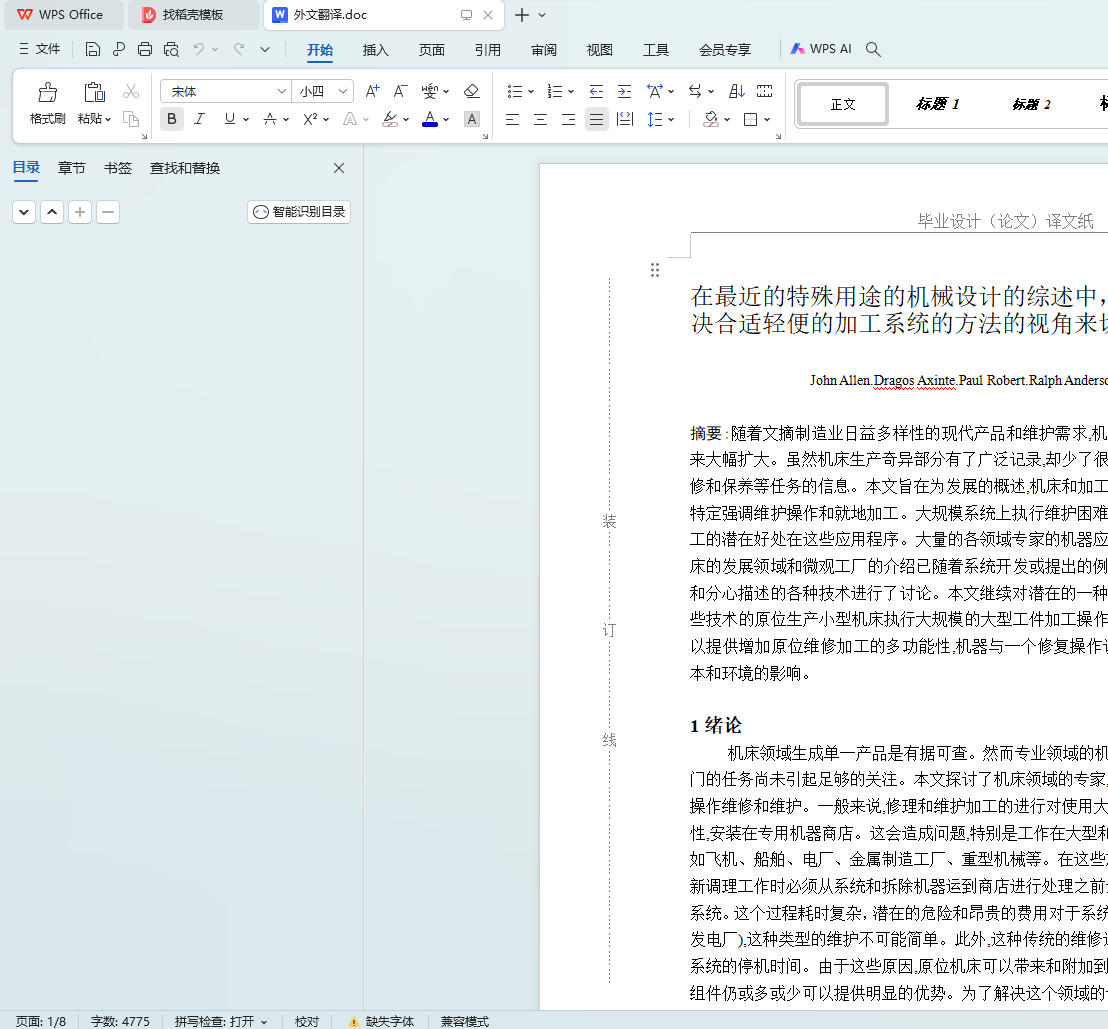Open the 章节 tab in navigation pane
The width and height of the screenshot is (1108, 1029).
pyautogui.click(x=72, y=168)
